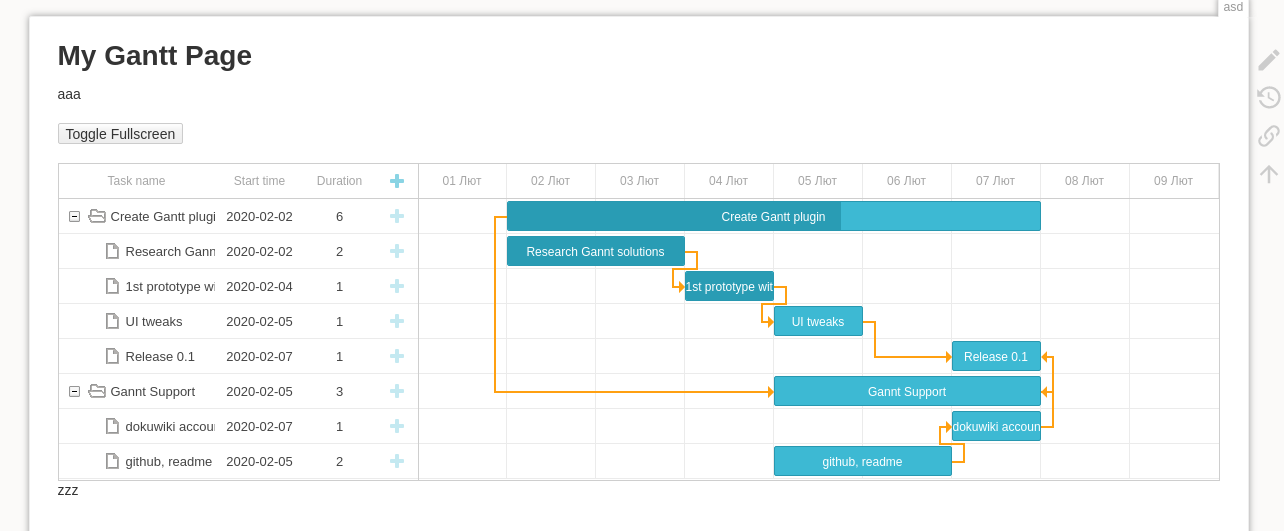1284x531 pixels.
Task: Click the plus icon in grid header
Action: click(x=397, y=181)
